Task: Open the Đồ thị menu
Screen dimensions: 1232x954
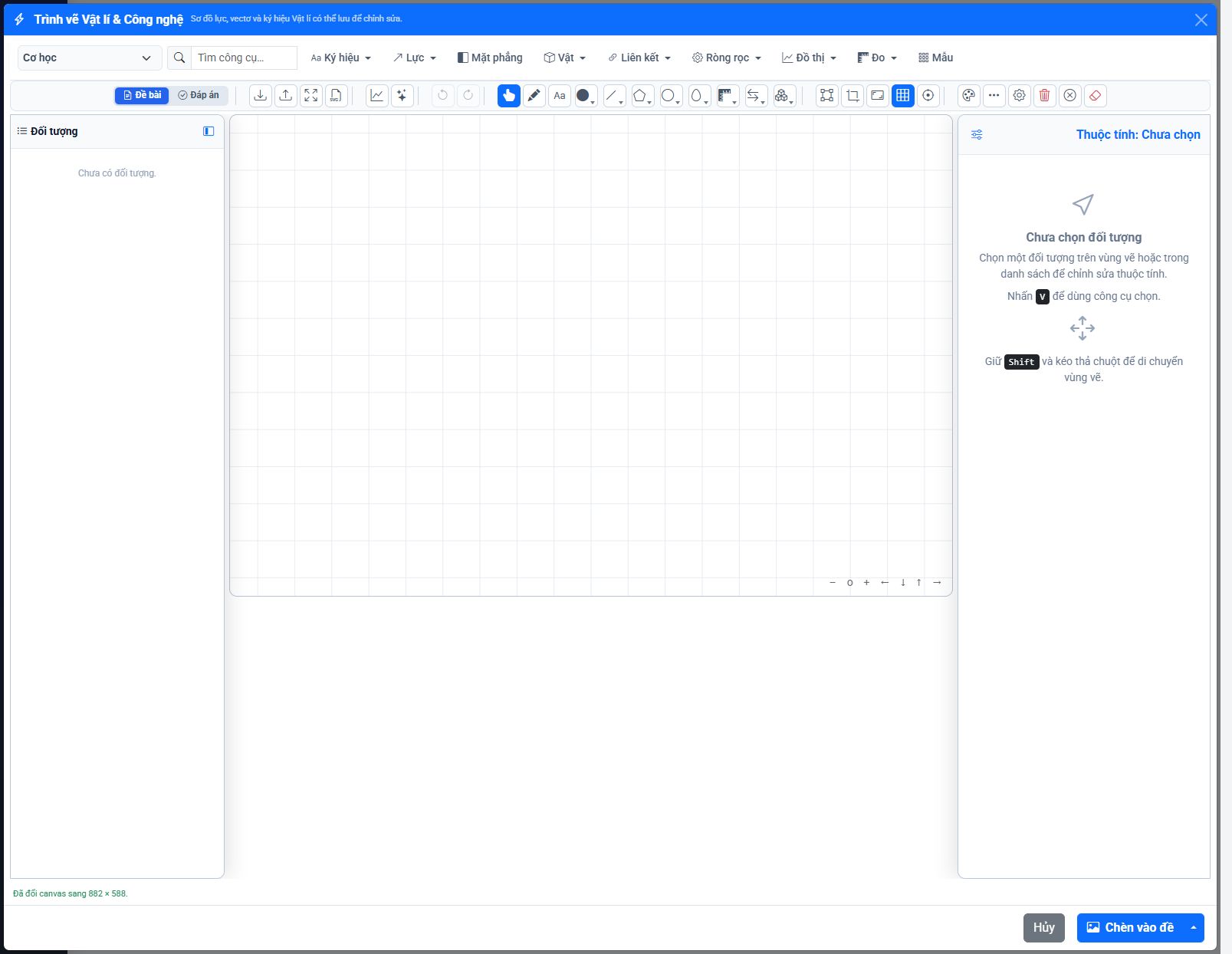Action: (x=810, y=58)
